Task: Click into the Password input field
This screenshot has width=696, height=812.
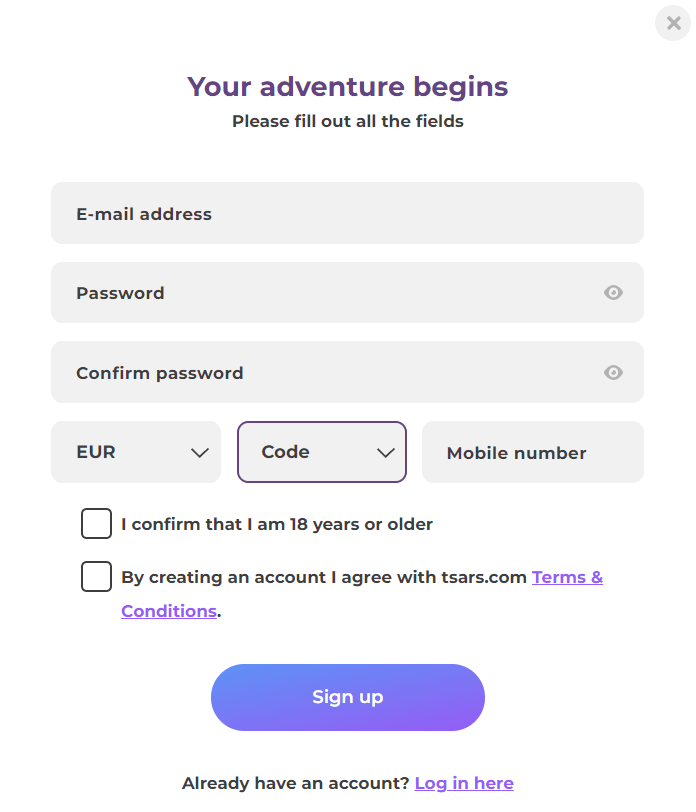Action: point(330,293)
